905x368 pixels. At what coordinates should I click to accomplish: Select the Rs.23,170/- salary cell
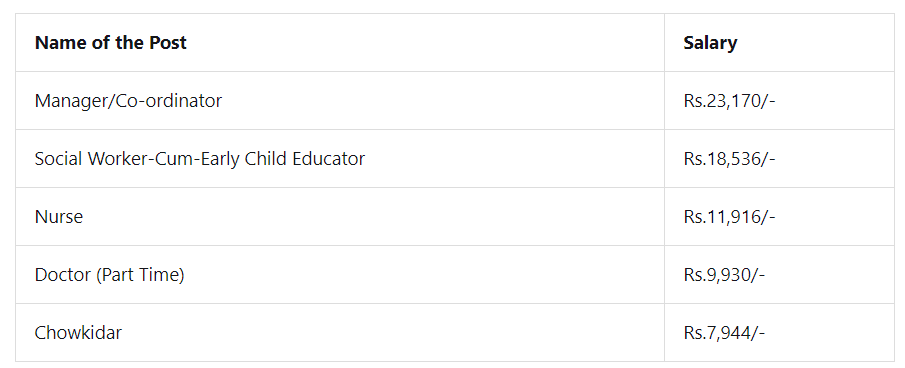tap(779, 101)
